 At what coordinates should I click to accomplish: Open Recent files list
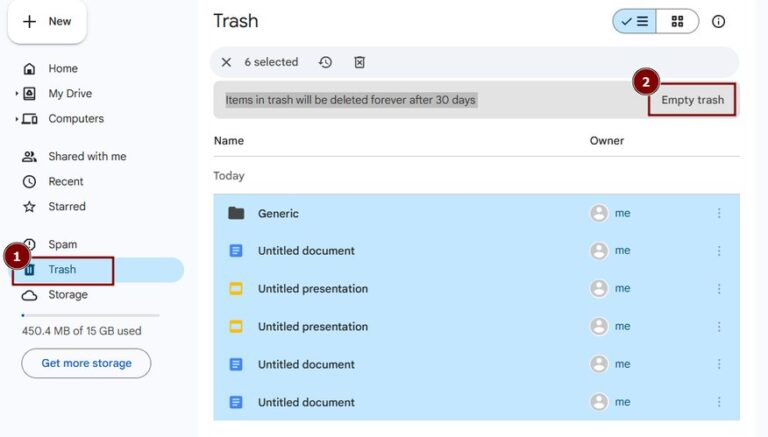[x=66, y=181]
